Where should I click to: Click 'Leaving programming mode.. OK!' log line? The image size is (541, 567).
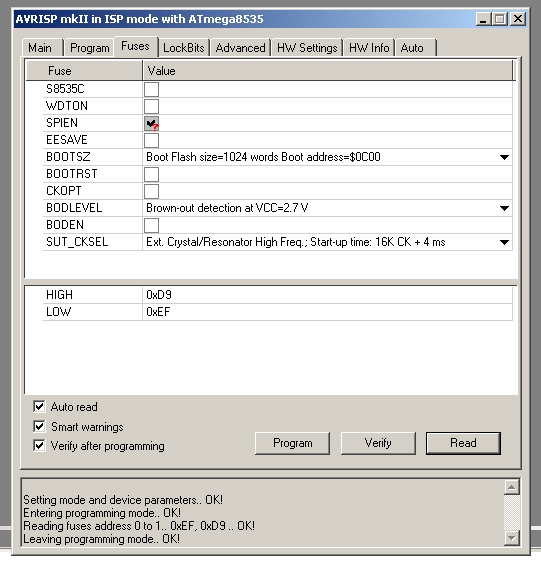point(102,539)
